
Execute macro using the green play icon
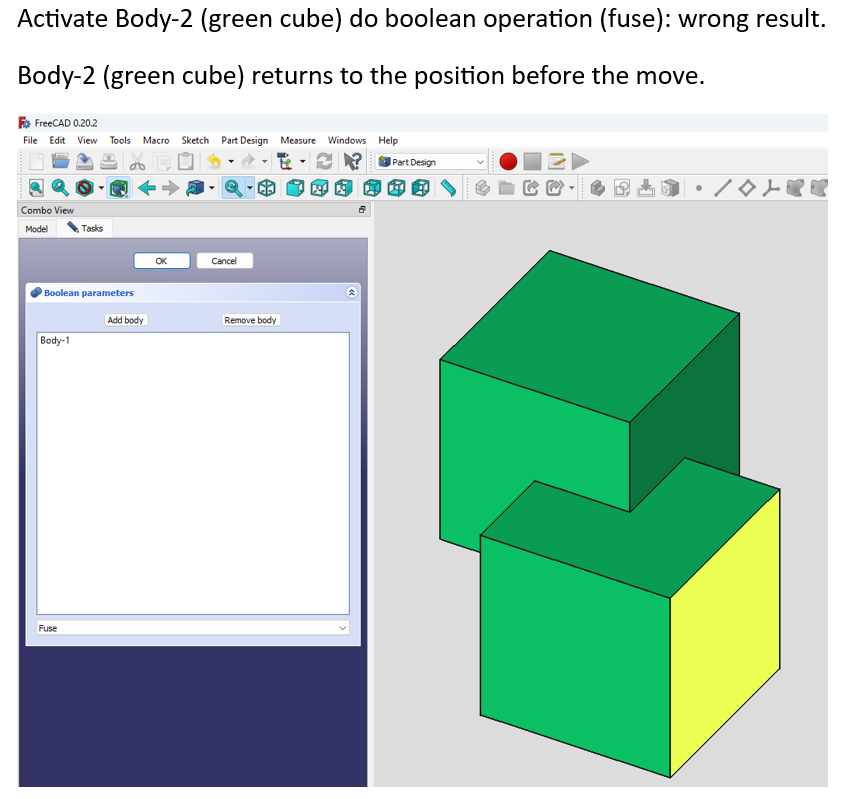(x=579, y=161)
